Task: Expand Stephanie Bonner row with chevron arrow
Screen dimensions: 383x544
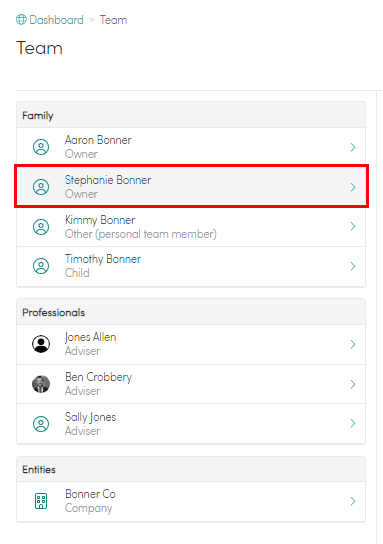Action: [353, 187]
